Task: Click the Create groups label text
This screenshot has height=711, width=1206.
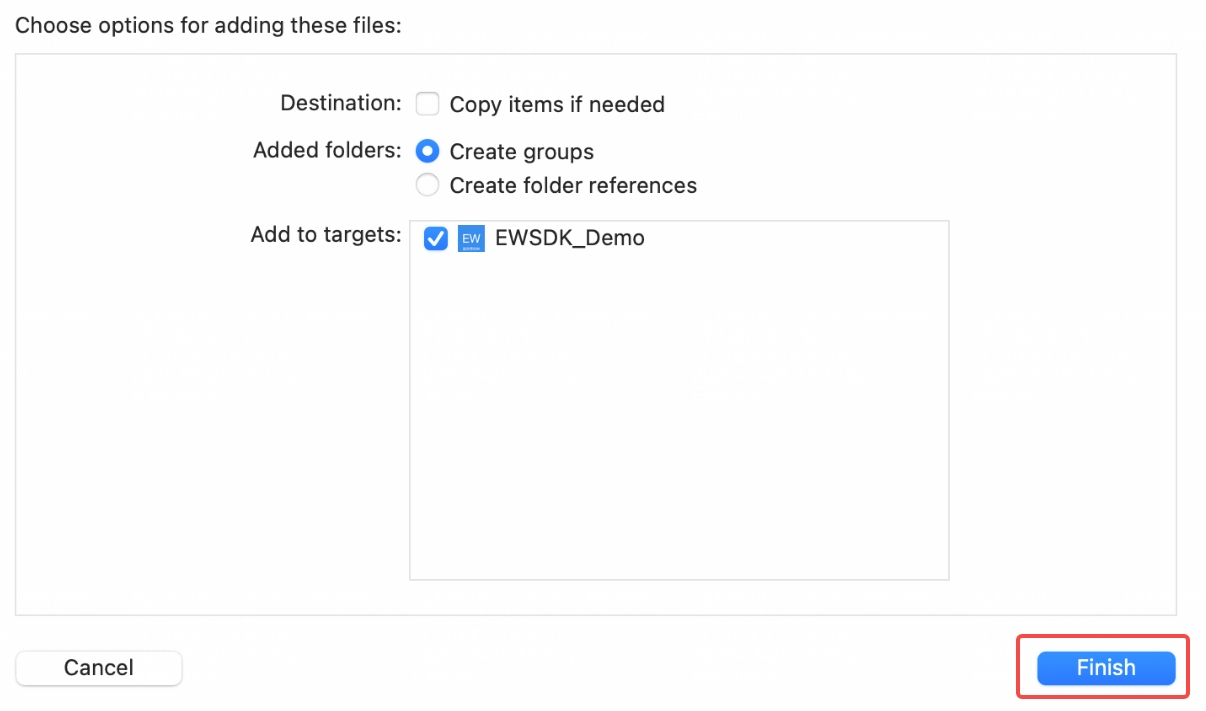Action: tap(522, 152)
